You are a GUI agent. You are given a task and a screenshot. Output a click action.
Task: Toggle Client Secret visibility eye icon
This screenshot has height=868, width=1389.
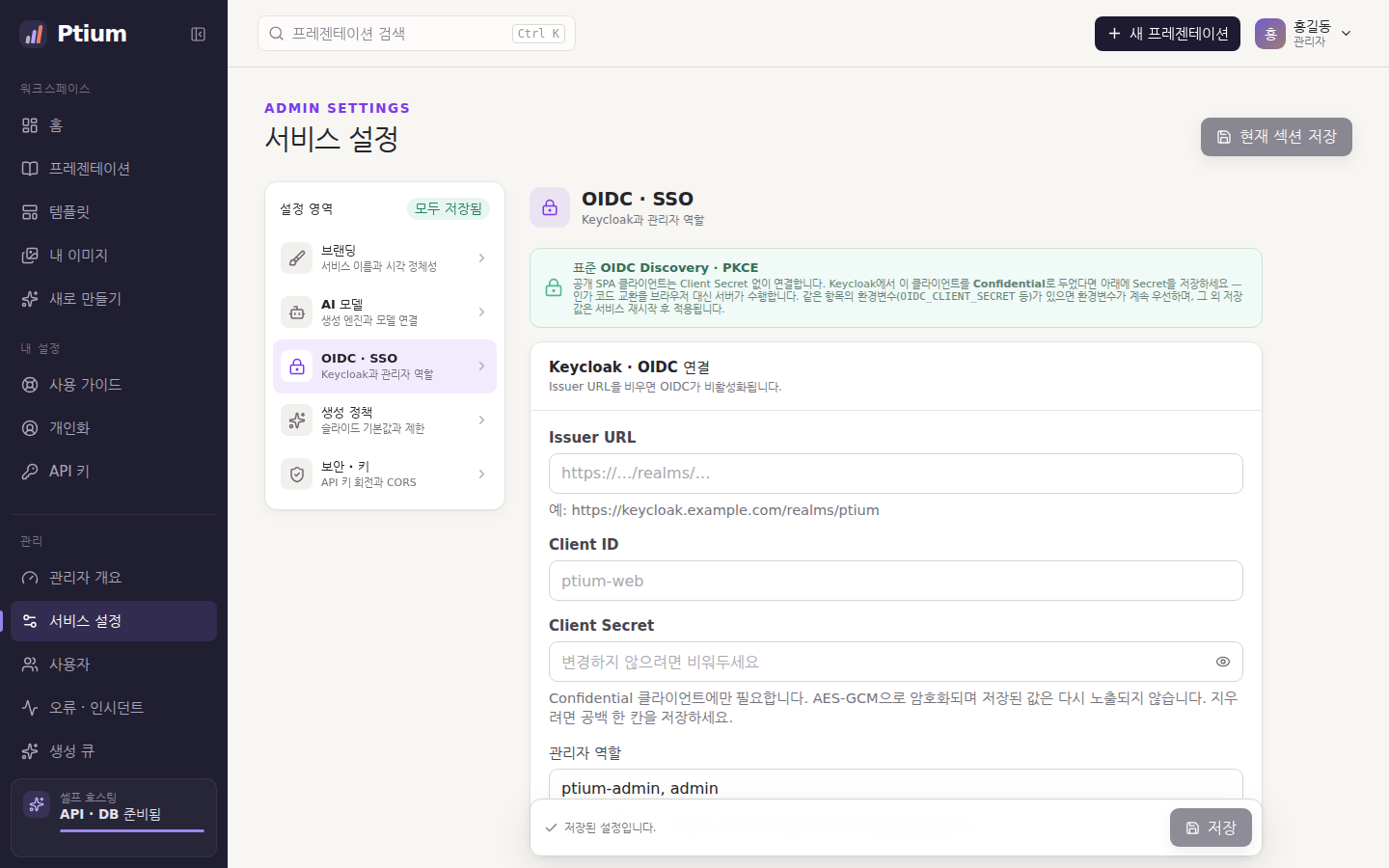(x=1222, y=662)
